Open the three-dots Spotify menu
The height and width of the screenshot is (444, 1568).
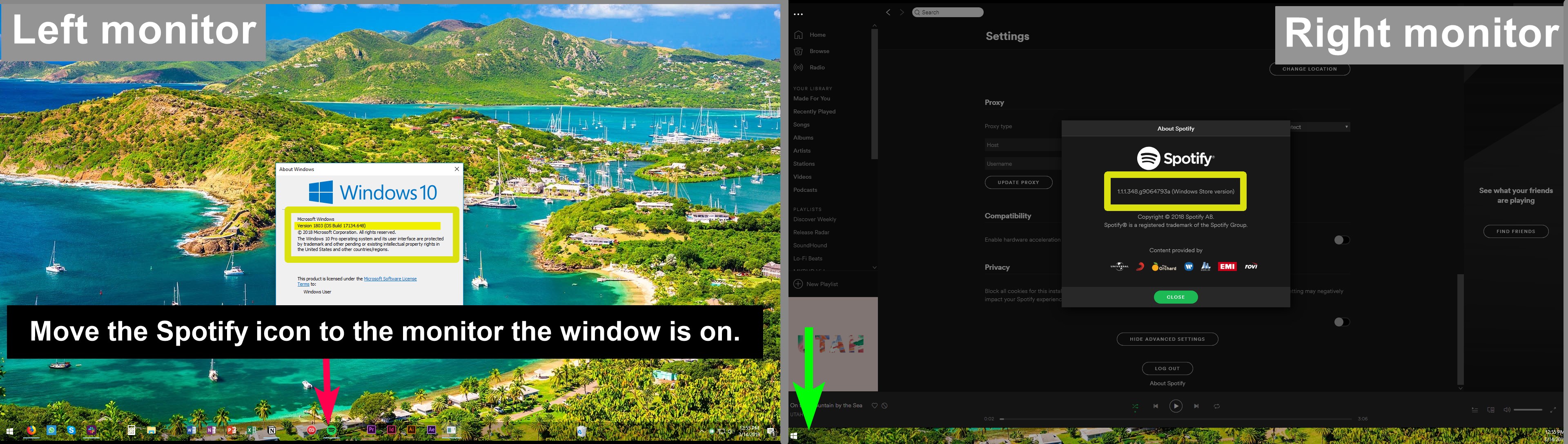click(798, 14)
